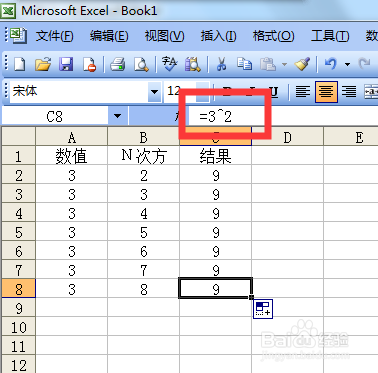
Task: Open the Undo history dropdown arrow
Action: point(347,64)
